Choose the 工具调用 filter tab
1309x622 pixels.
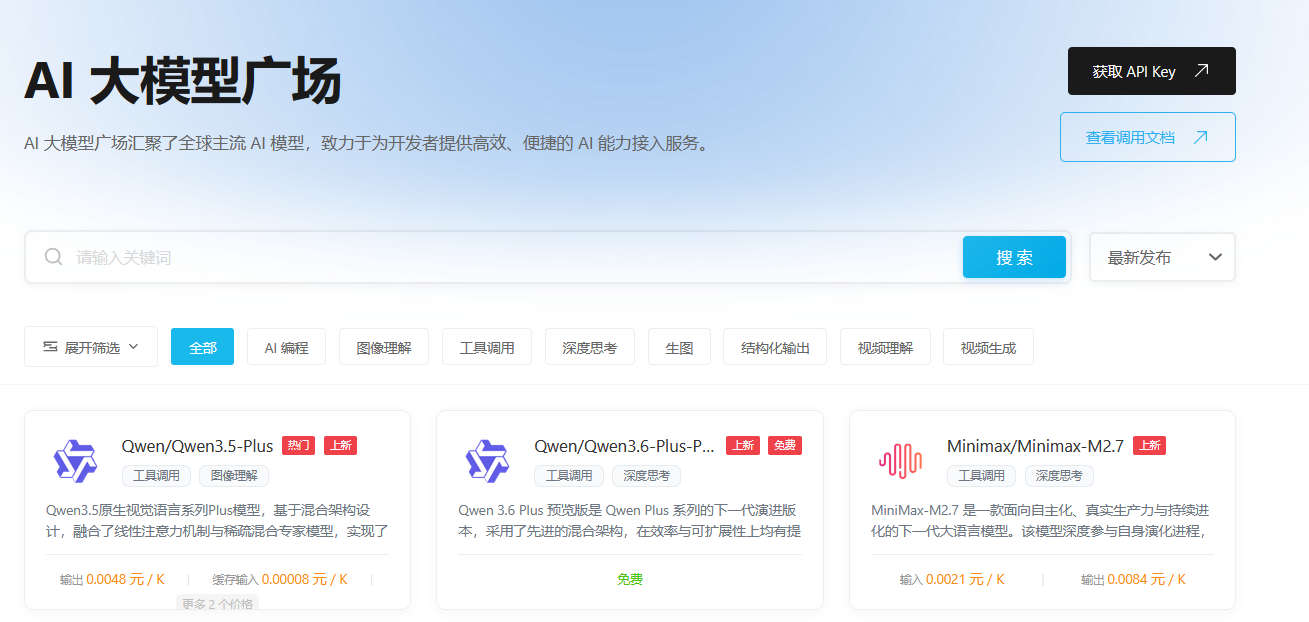click(487, 347)
